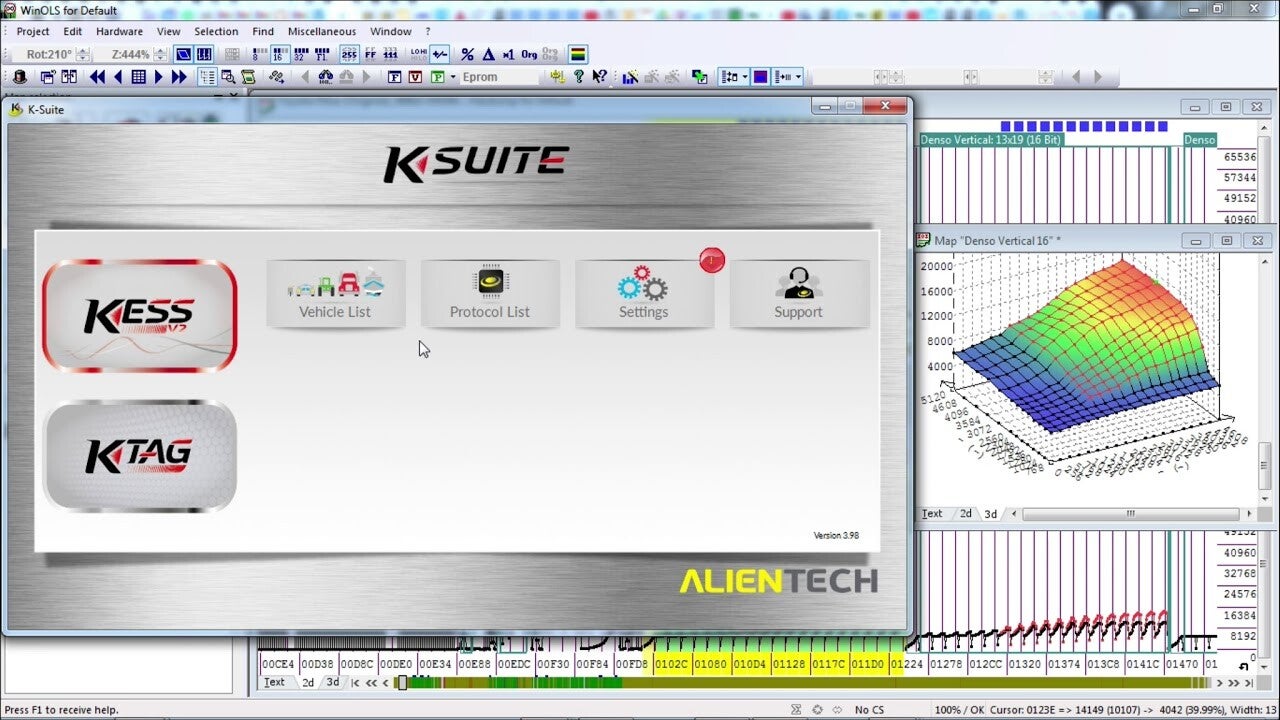The image size is (1280, 720).
Task: Toggle LoHi byte order
Action: (418, 54)
